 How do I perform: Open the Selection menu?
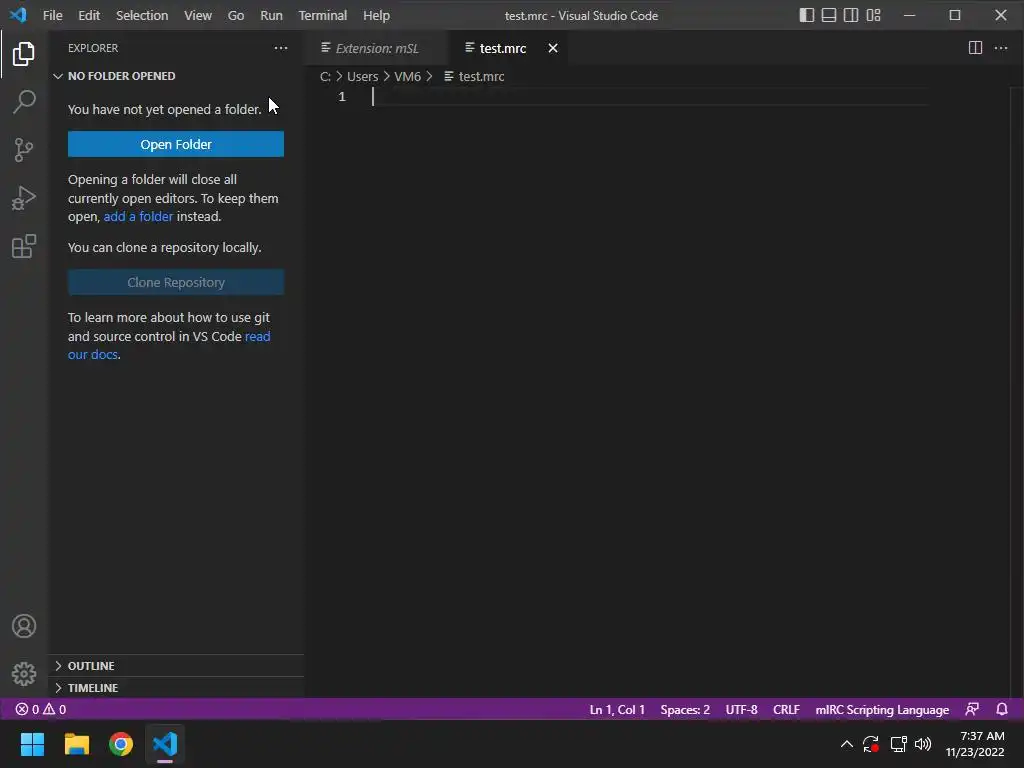coord(142,15)
